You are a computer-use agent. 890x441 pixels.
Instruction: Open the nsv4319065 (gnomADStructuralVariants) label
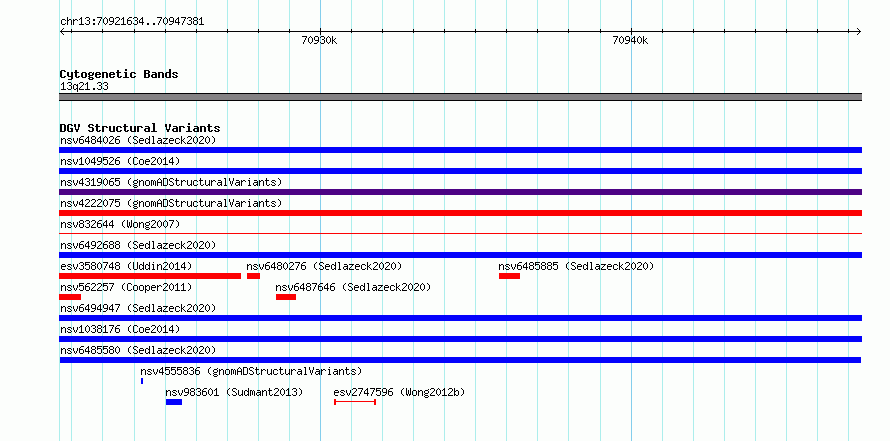(171, 182)
